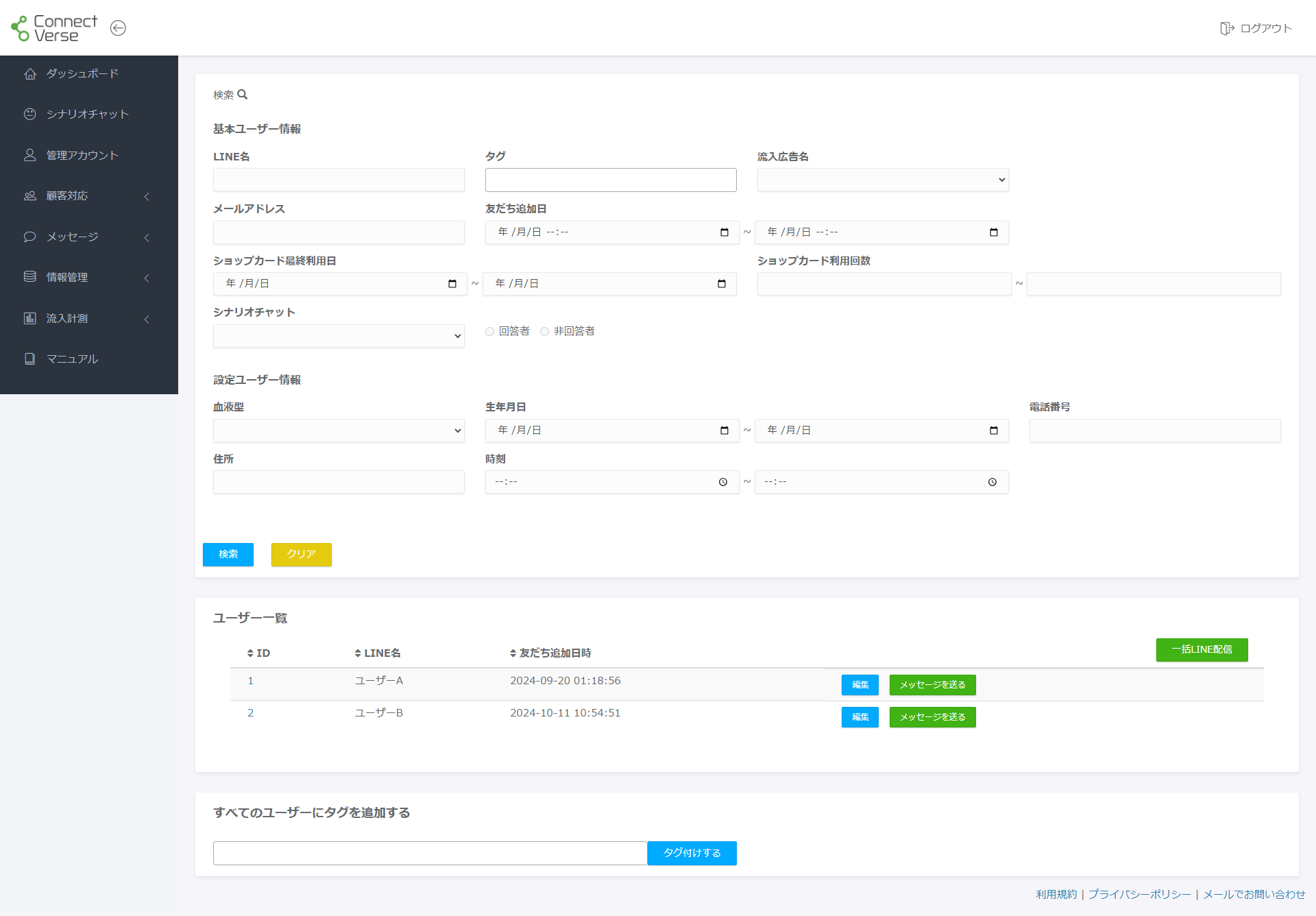
Task: Click the 流入計測 chart icon
Action: pyautogui.click(x=30, y=318)
